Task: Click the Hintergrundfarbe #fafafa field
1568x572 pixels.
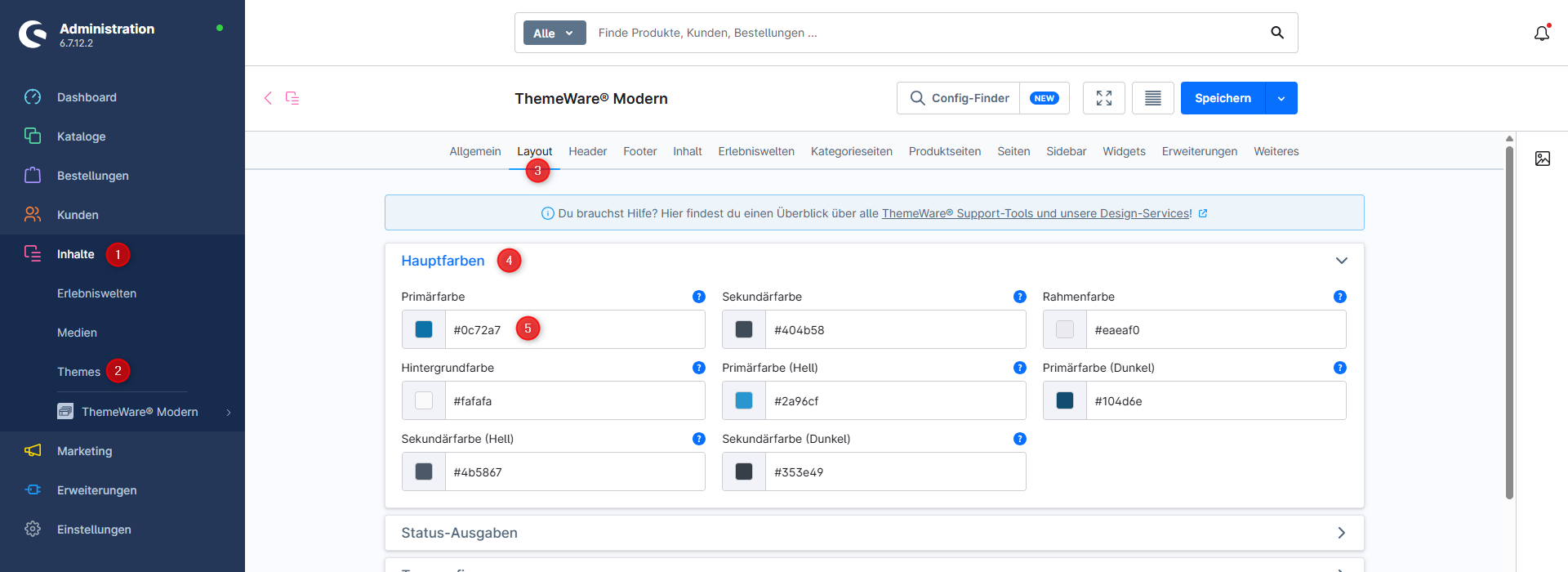Action: pos(575,400)
